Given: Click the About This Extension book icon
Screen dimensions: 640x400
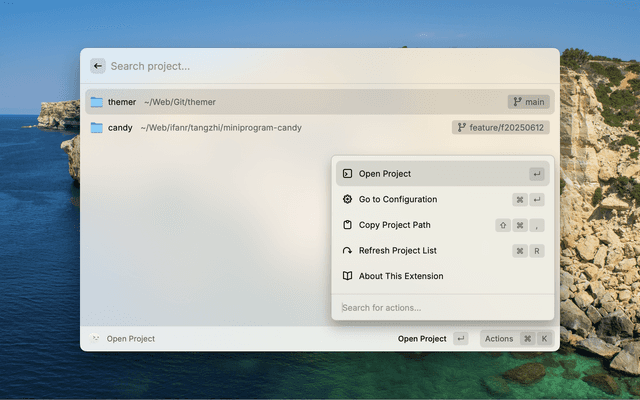Looking at the screenshot, I should 347,276.
